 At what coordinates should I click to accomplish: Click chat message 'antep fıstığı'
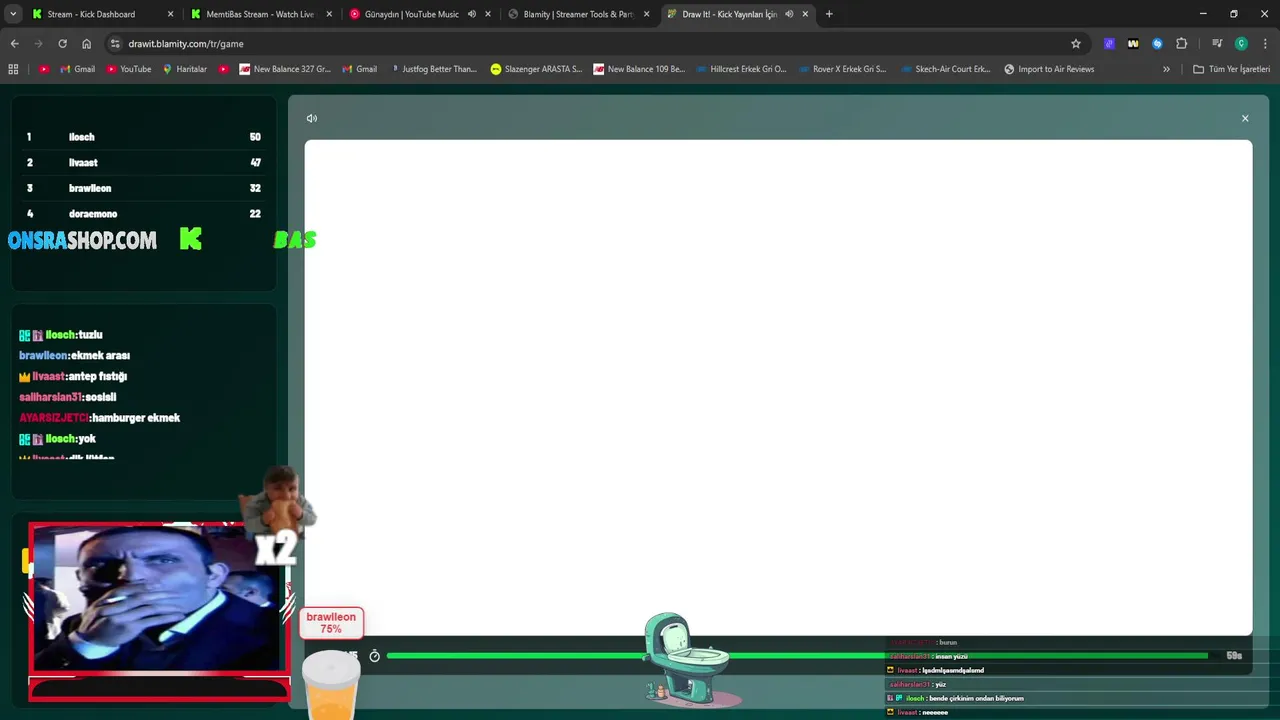98,376
